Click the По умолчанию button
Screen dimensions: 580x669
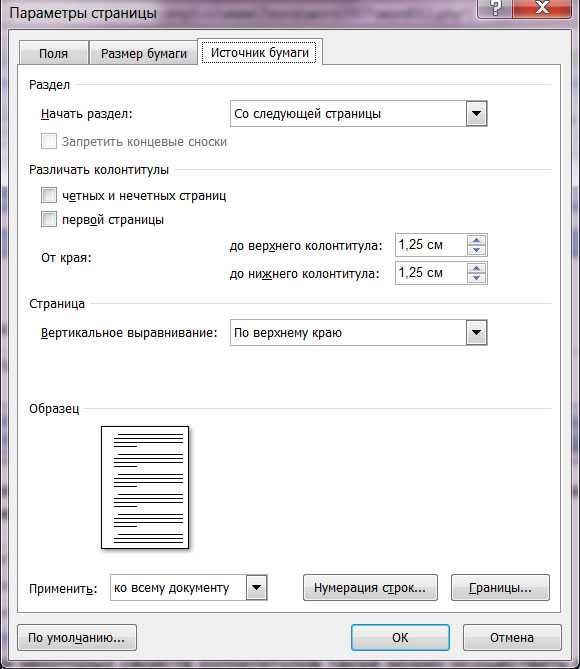77,637
